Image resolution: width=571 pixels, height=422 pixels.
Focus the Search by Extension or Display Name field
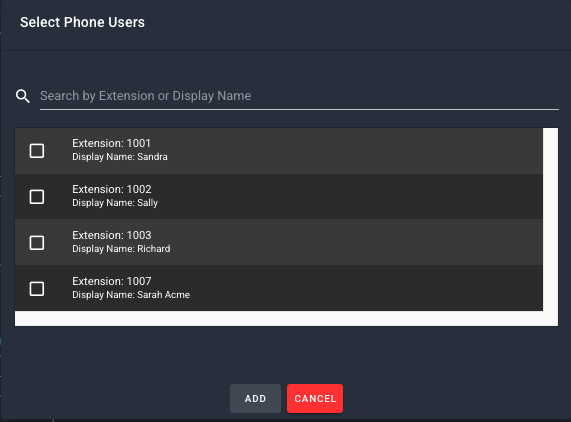(x=299, y=96)
